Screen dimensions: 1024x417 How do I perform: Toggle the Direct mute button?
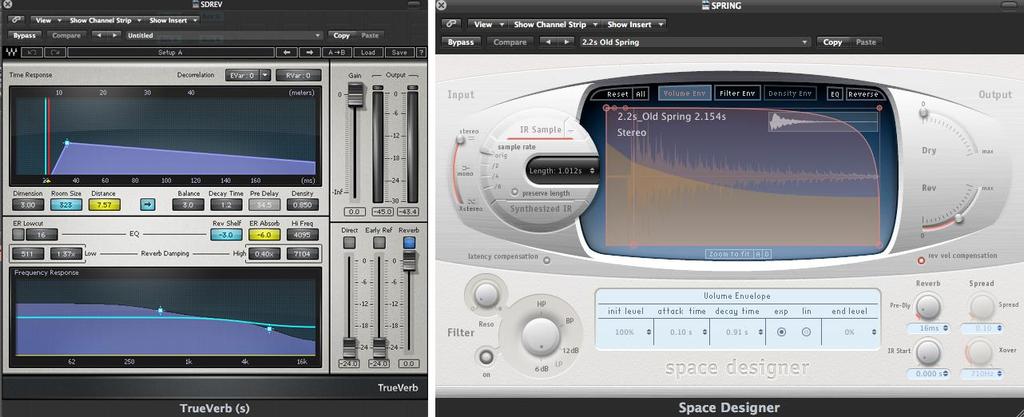[x=349, y=243]
